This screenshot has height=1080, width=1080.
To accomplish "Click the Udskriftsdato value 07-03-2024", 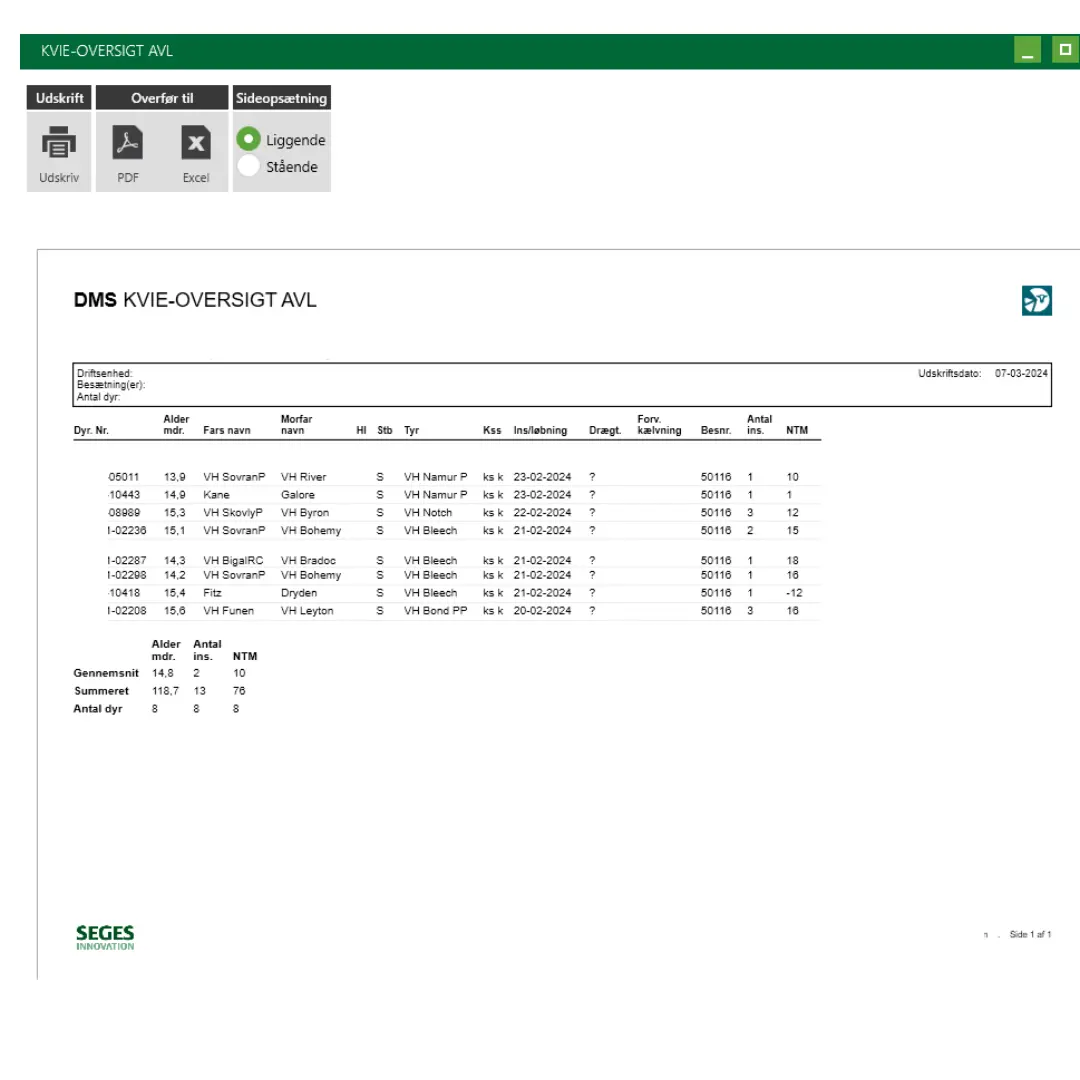I will [1021, 373].
